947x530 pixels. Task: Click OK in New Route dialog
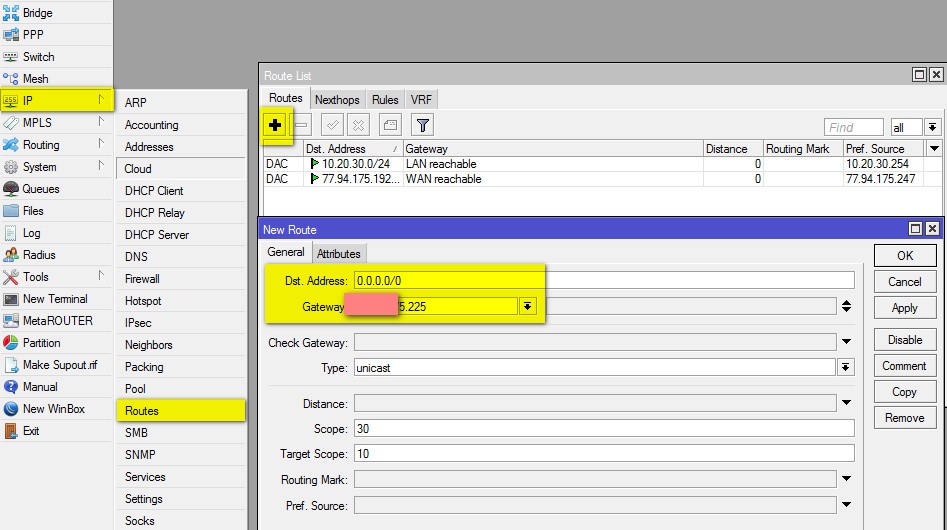[904, 256]
